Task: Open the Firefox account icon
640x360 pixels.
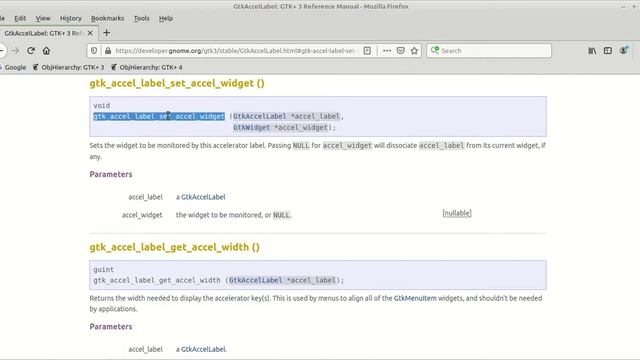Action: [624, 51]
